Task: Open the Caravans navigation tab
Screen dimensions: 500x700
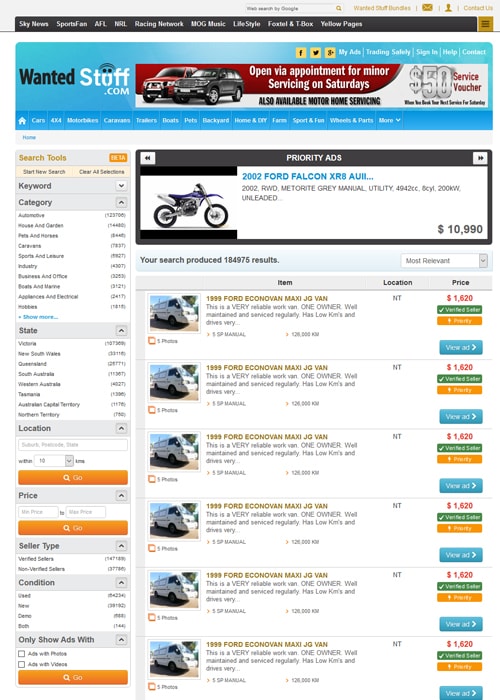Action: [117, 120]
